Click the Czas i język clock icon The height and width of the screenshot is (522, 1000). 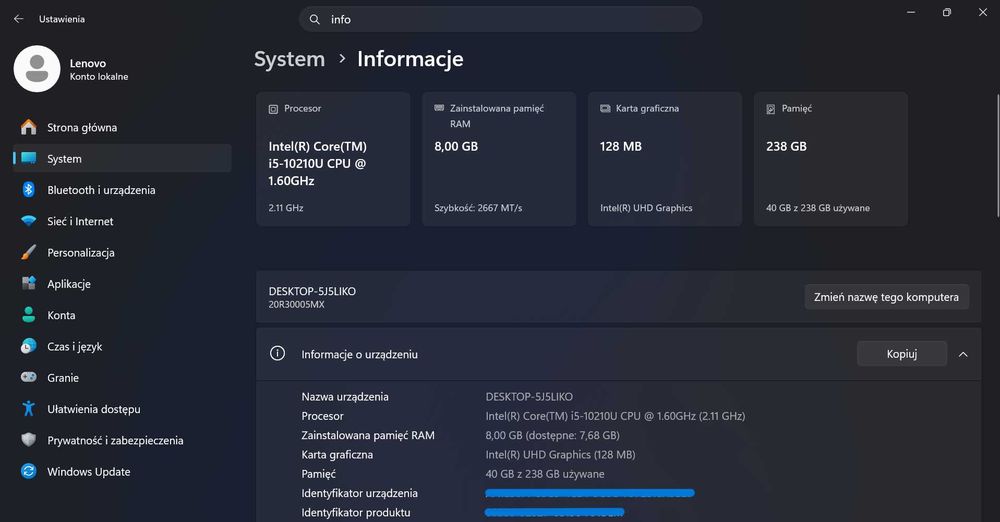click(29, 346)
